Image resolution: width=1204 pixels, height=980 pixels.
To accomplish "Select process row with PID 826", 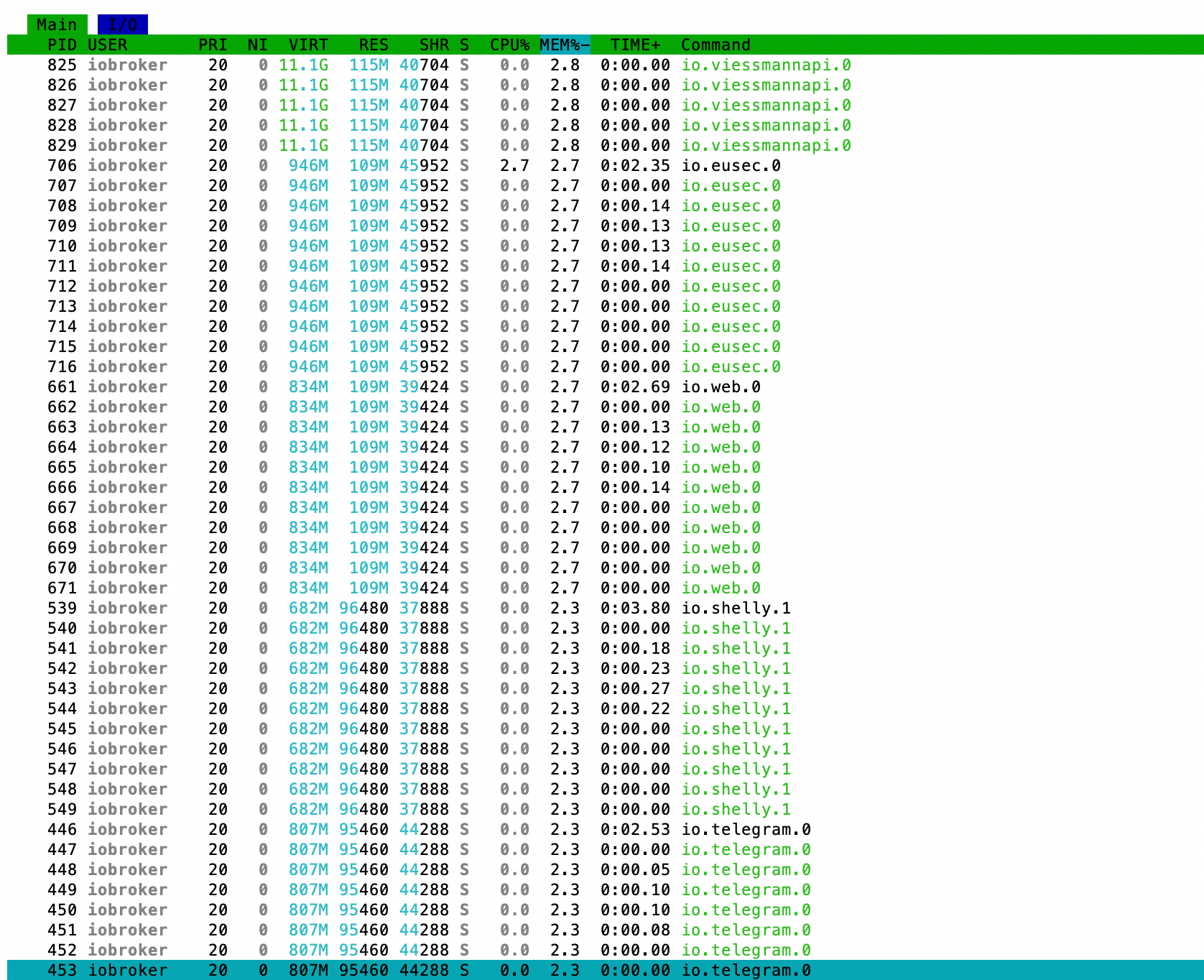I will (x=605, y=85).
